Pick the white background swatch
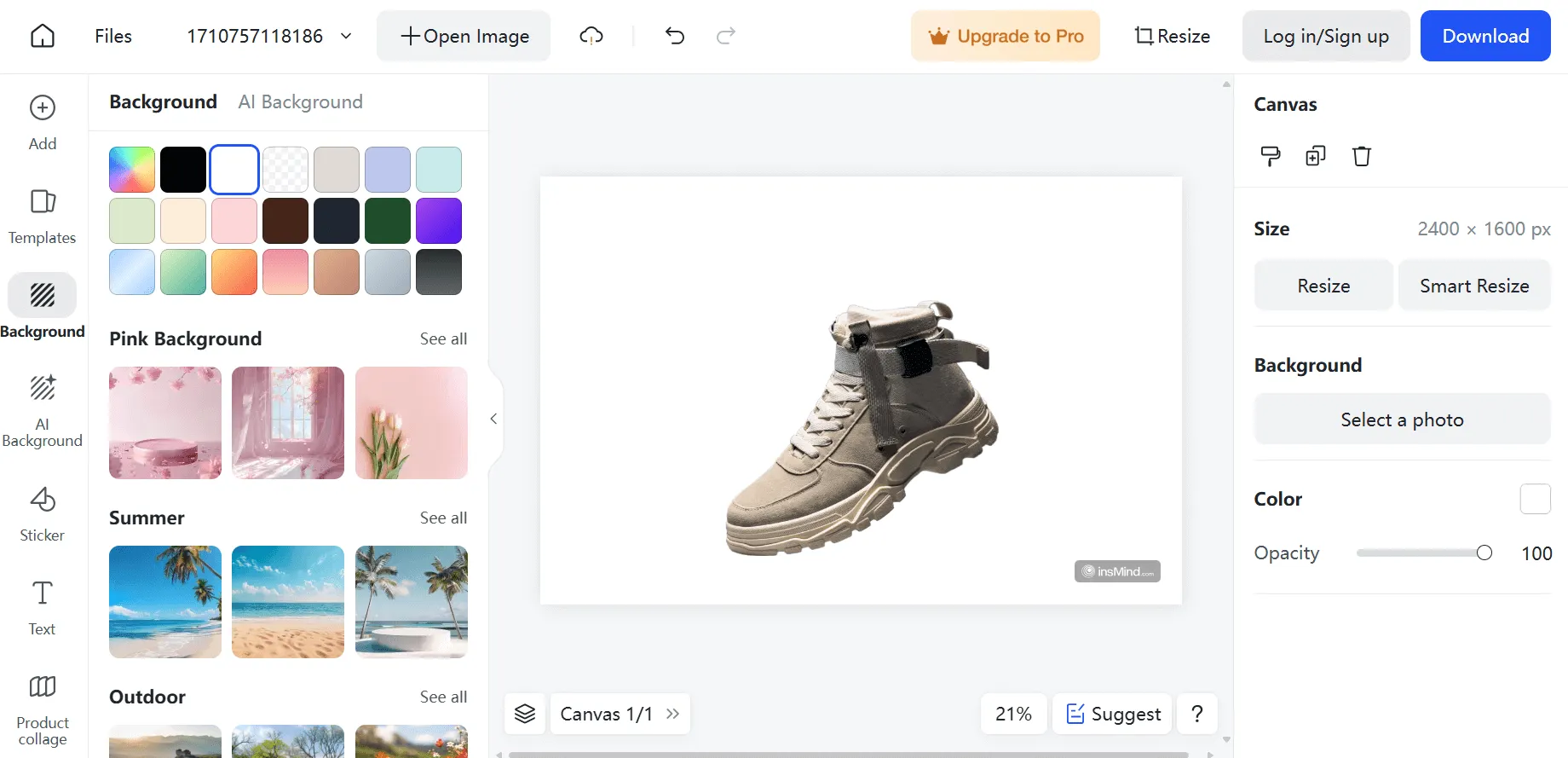This screenshot has height=758, width=1568. click(234, 170)
